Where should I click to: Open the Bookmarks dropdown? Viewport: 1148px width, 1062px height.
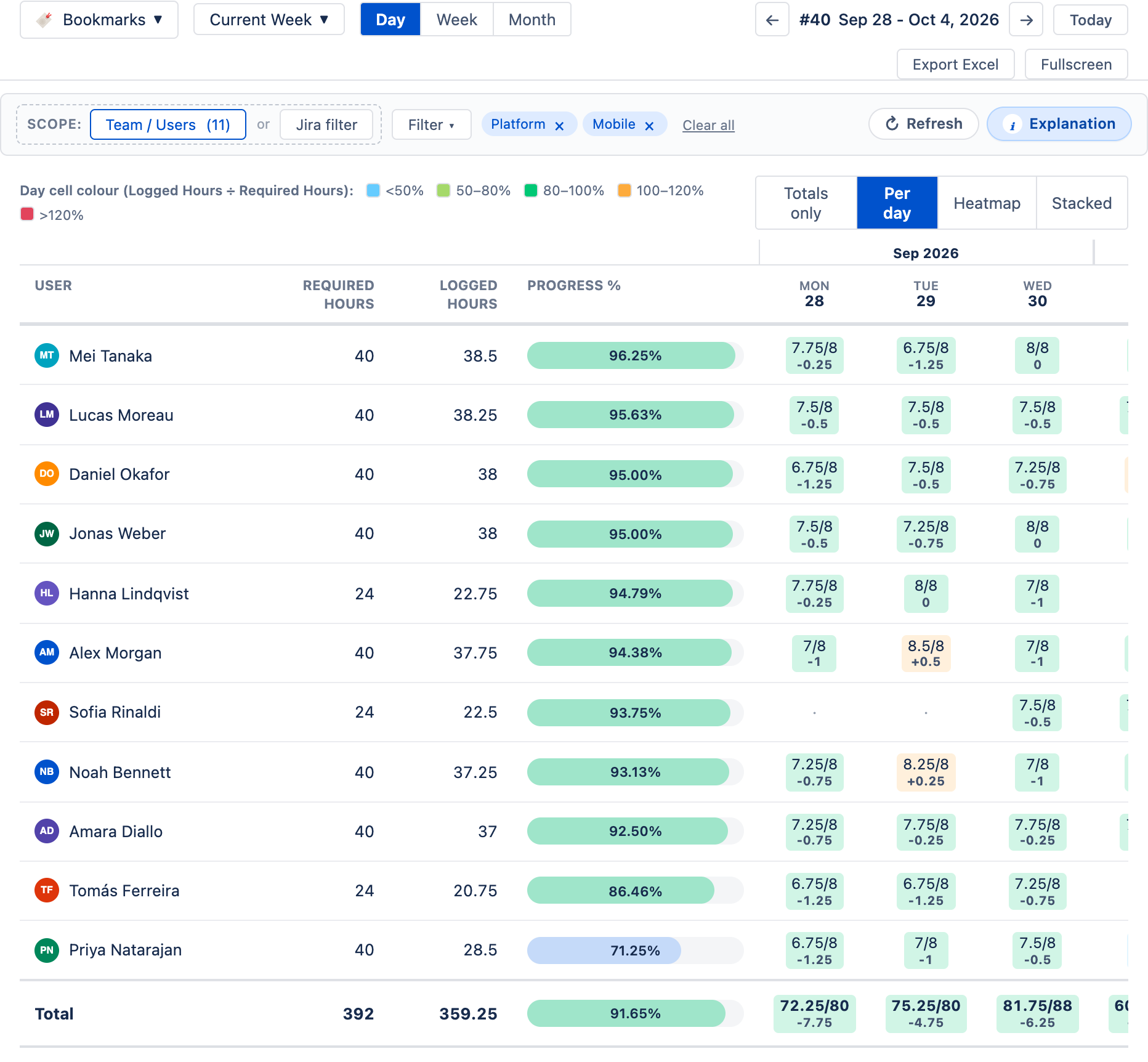99,20
